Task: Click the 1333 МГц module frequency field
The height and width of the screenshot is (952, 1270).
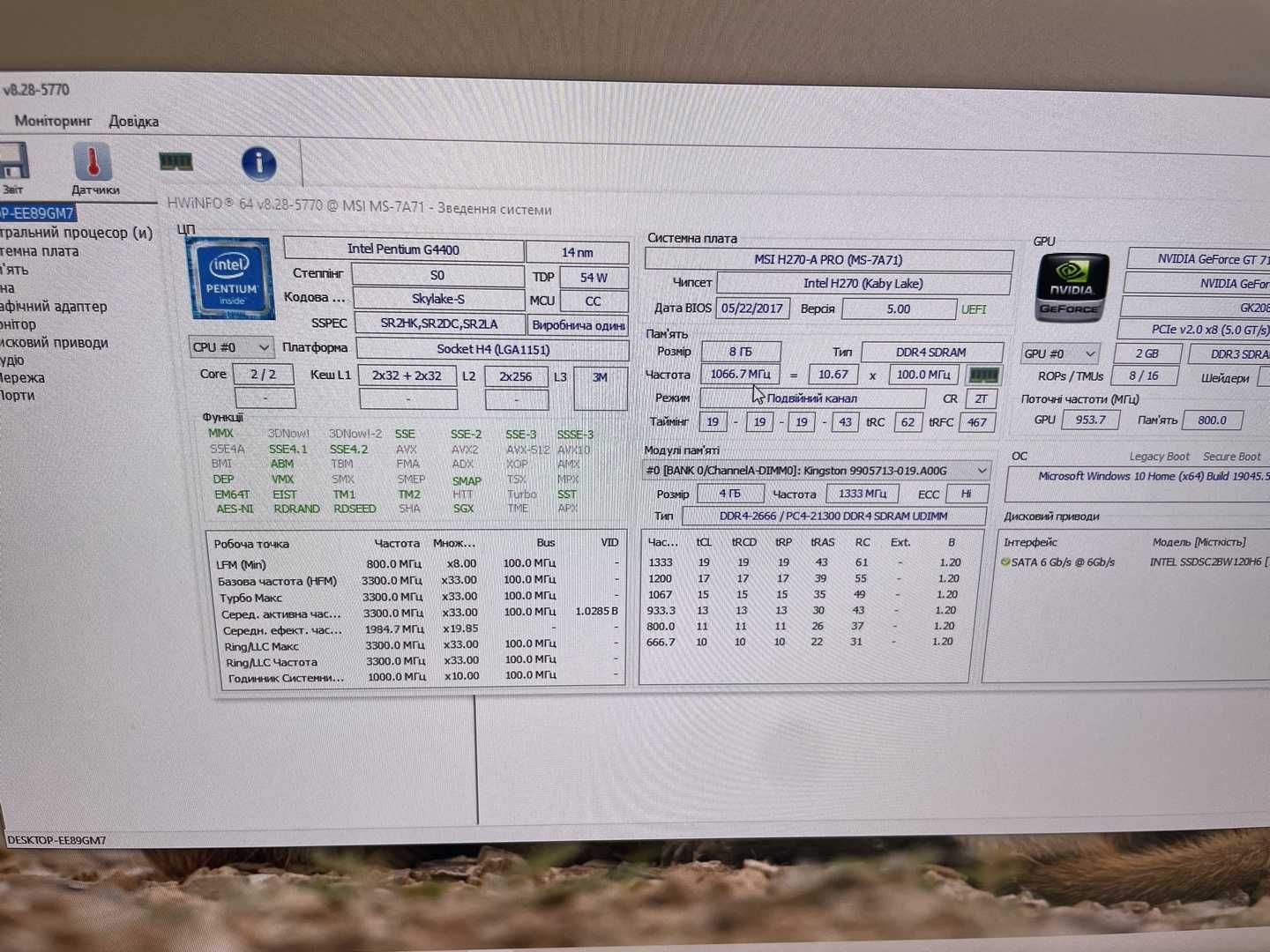Action: tap(863, 494)
